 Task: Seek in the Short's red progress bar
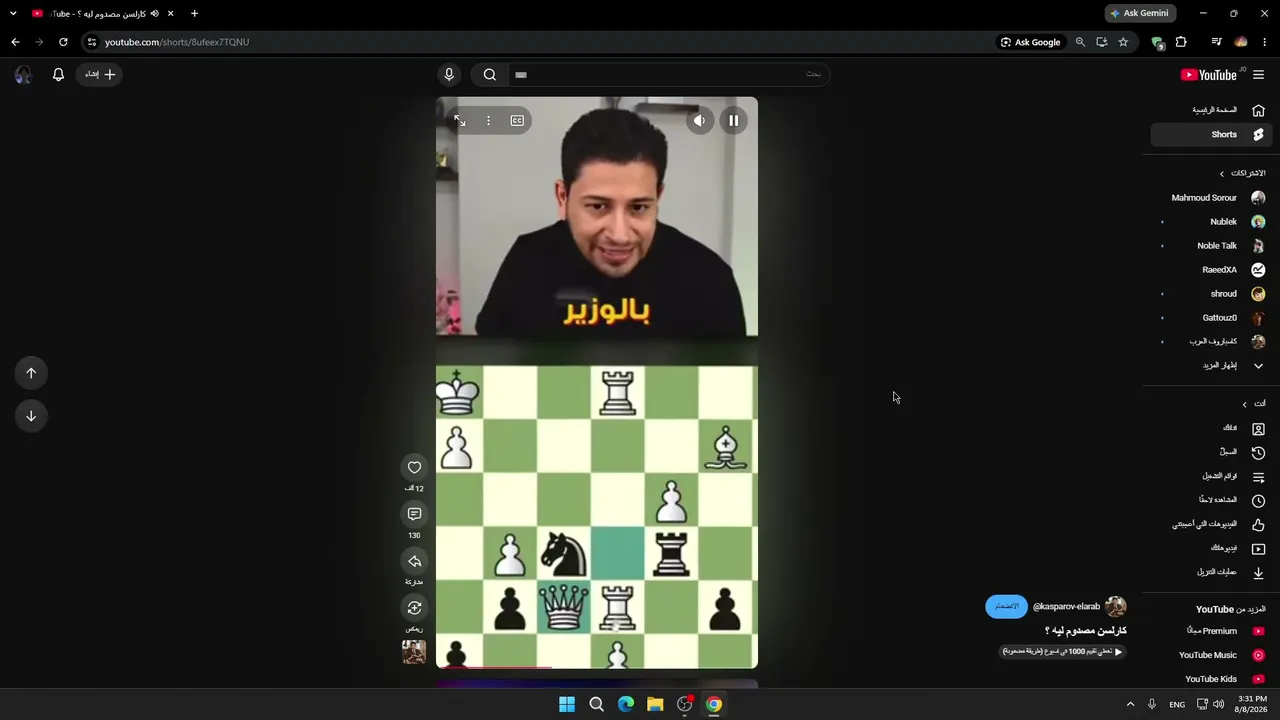pyautogui.click(x=596, y=667)
